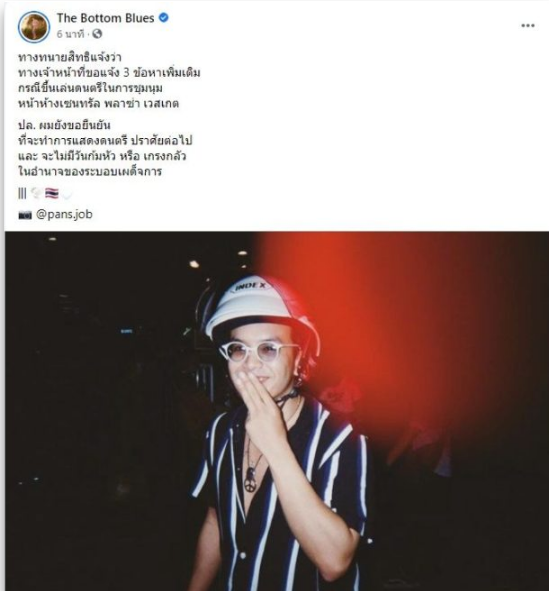Open the three-dot post options menu
Viewport: 549px width, 591px height.
point(528,26)
